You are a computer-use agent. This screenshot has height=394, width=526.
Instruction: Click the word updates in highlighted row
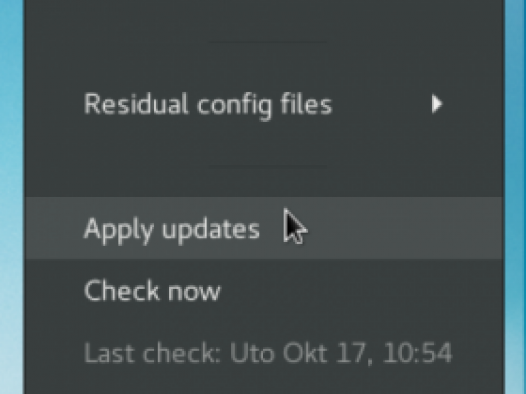coord(211,229)
